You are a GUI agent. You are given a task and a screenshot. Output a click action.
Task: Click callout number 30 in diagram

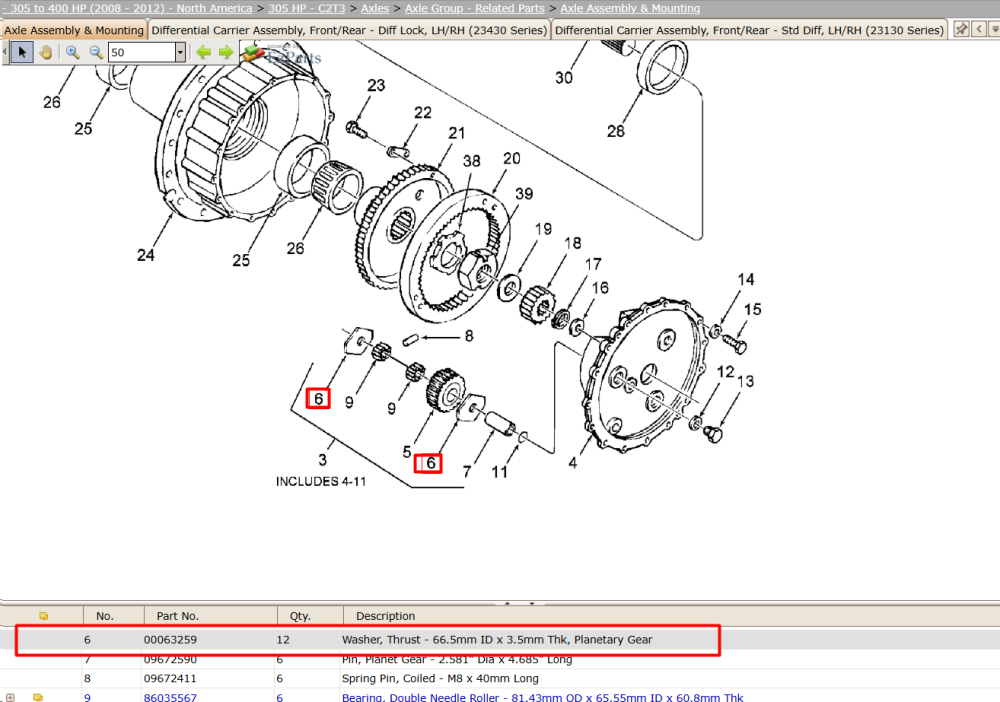coord(564,78)
